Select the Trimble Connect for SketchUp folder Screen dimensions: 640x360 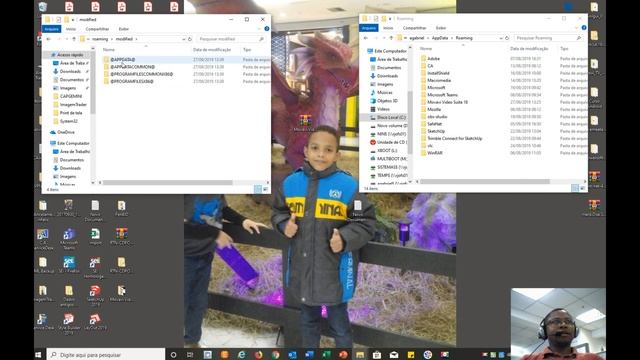[x=454, y=138]
